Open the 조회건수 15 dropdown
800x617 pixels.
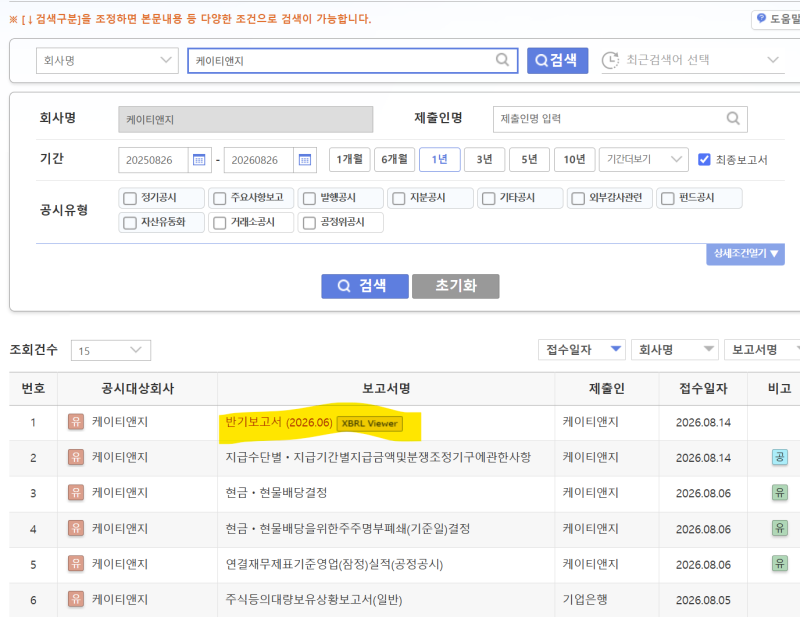[x=111, y=351]
